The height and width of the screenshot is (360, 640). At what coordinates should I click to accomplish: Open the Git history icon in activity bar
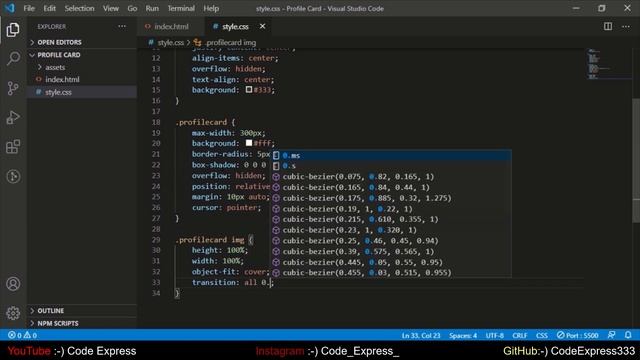[13, 176]
